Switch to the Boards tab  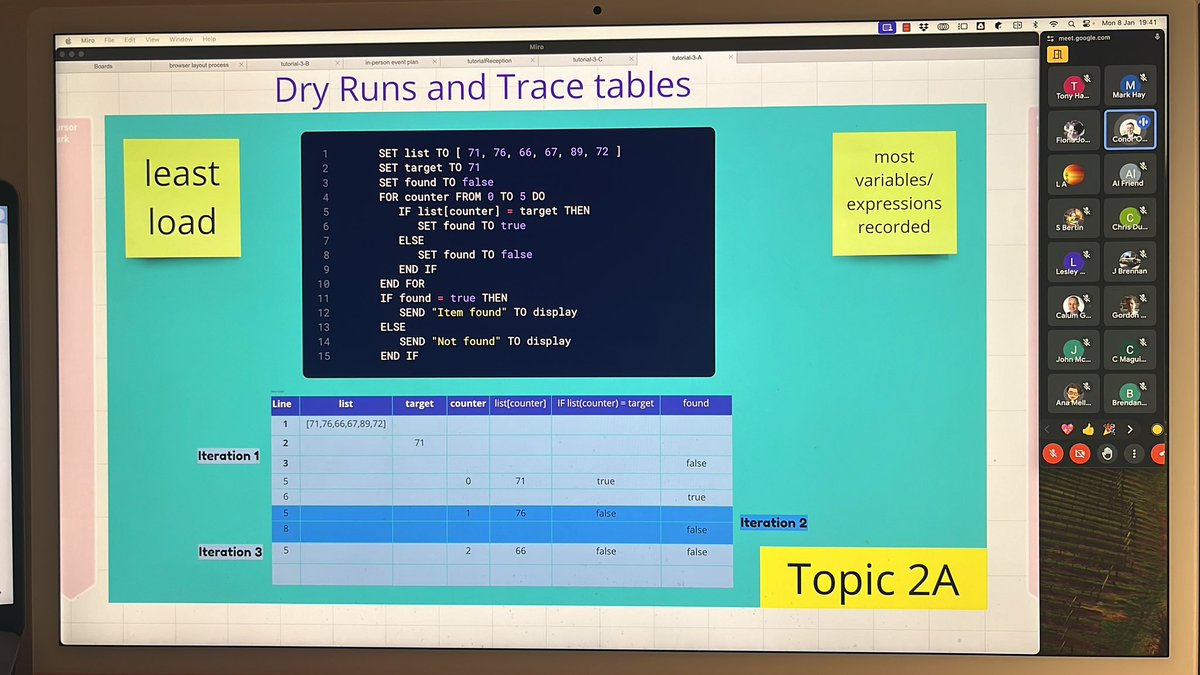(x=103, y=66)
